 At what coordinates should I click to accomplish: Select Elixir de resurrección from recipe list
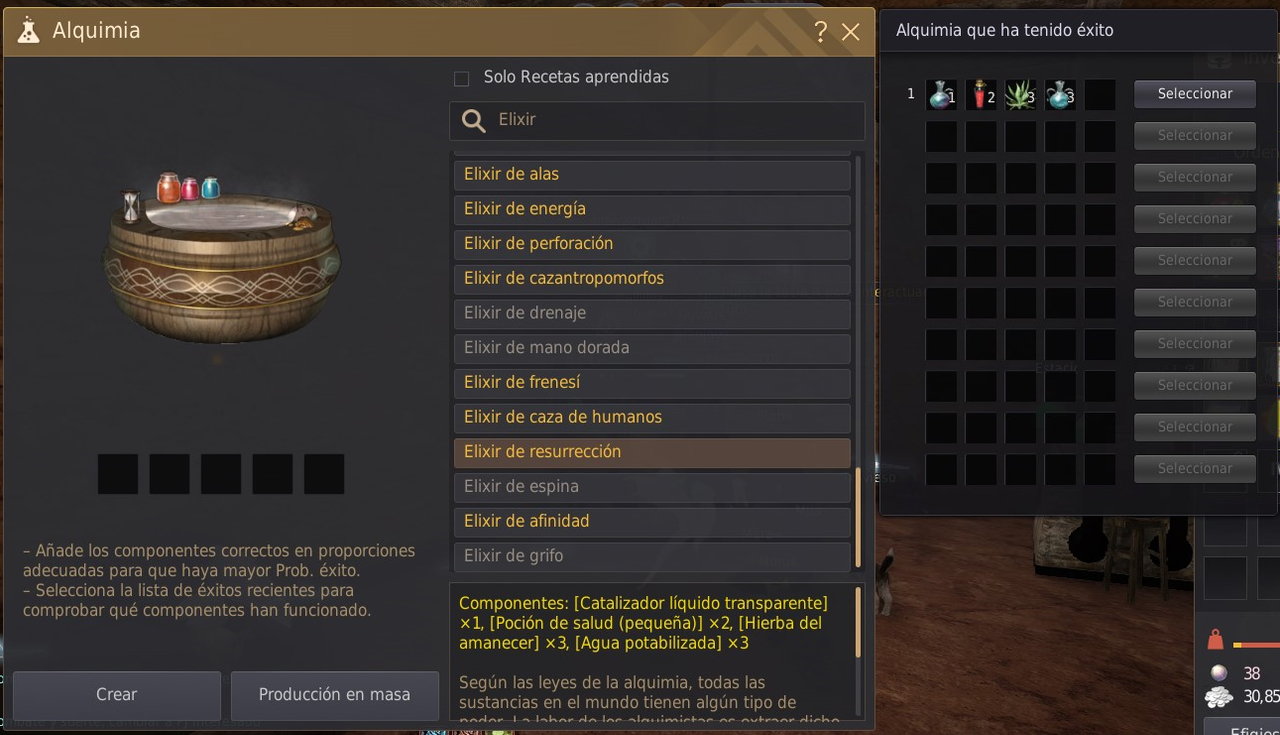(x=652, y=452)
